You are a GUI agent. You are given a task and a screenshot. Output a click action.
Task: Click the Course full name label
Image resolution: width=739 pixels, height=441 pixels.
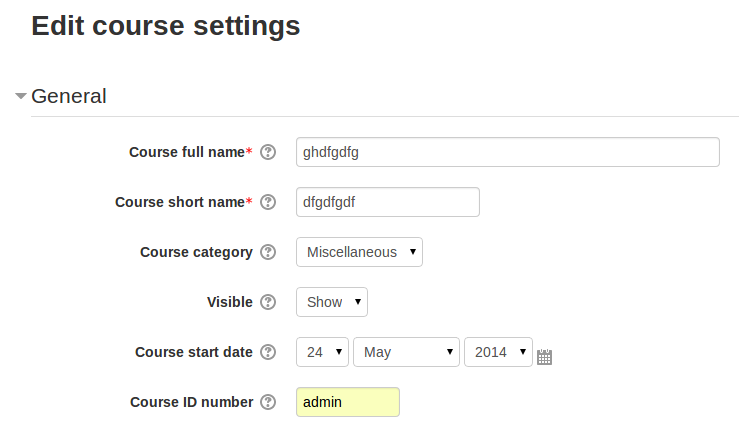coord(187,152)
